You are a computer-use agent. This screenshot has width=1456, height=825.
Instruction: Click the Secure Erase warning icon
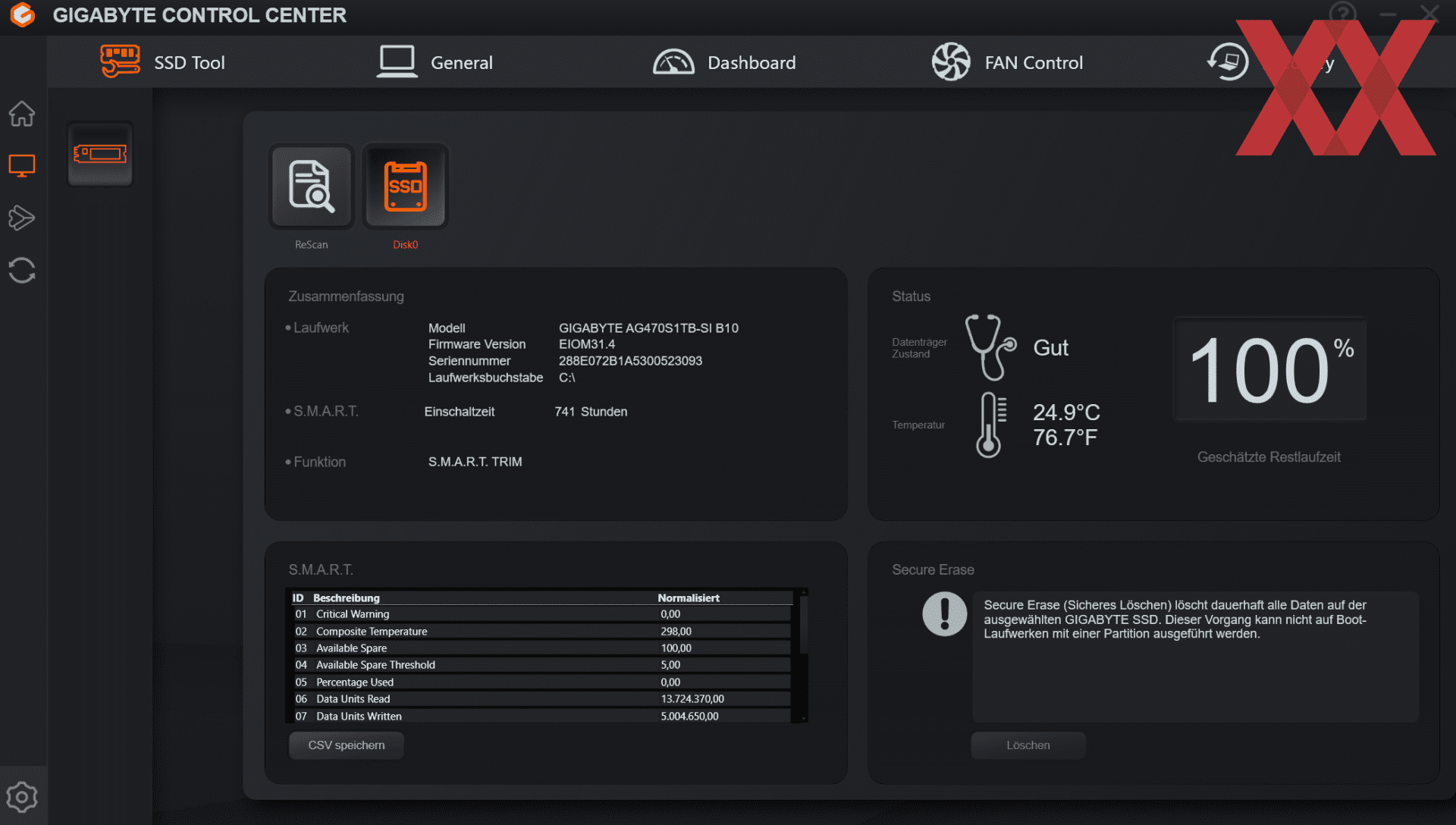[x=944, y=613]
